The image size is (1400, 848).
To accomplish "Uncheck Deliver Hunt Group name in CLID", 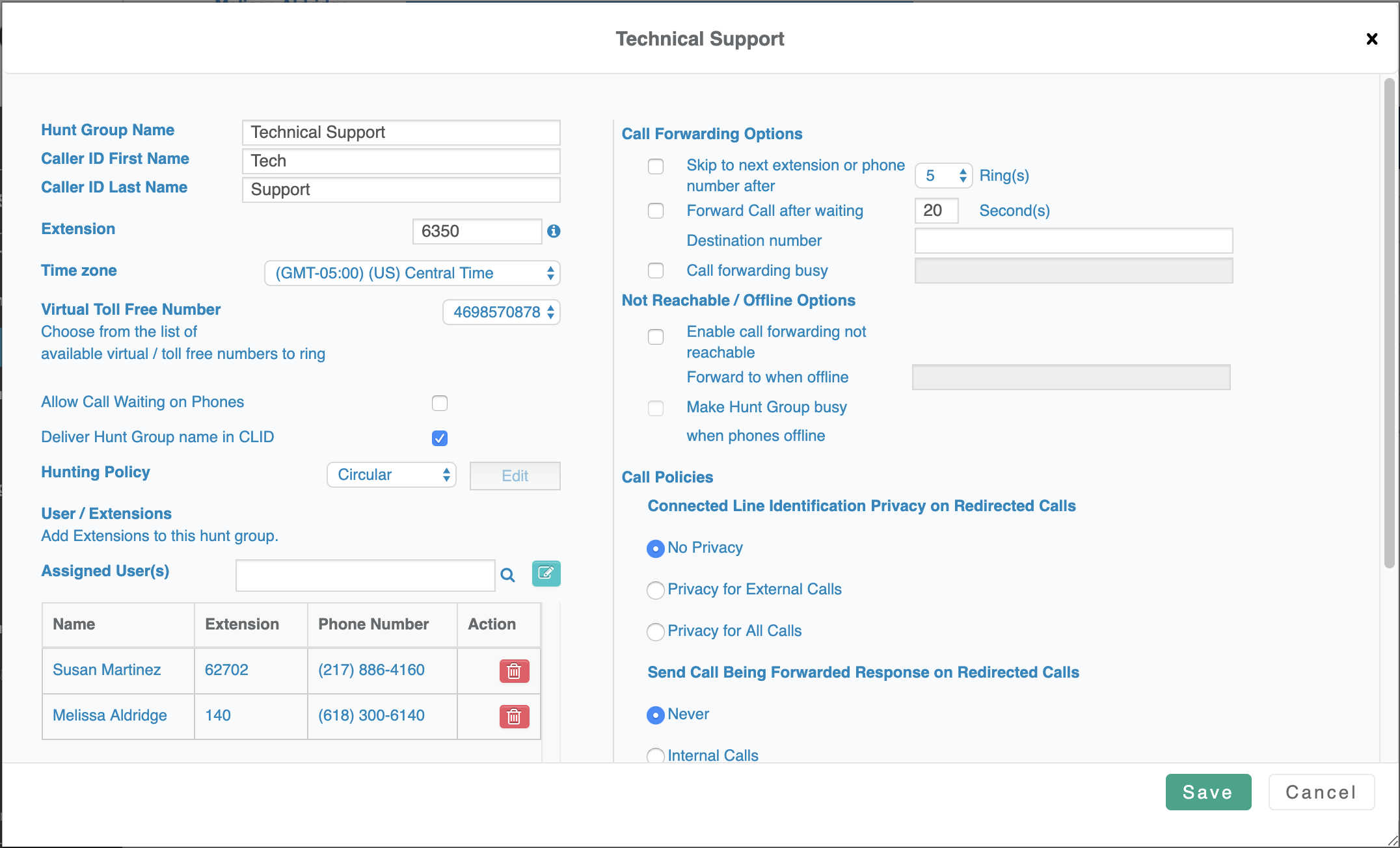I will 440,438.
